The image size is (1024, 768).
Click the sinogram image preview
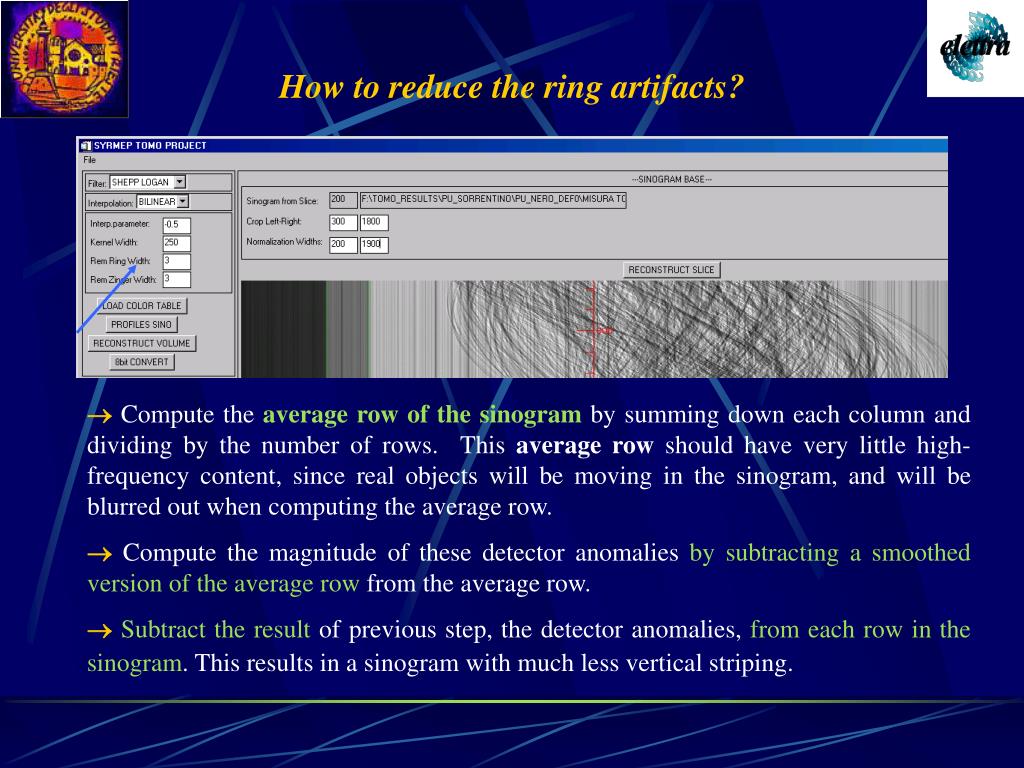pyautogui.click(x=594, y=329)
